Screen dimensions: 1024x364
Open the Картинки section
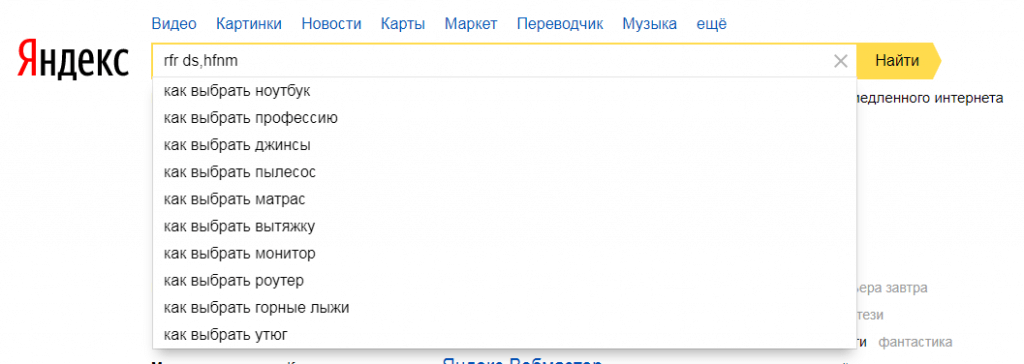(x=249, y=24)
